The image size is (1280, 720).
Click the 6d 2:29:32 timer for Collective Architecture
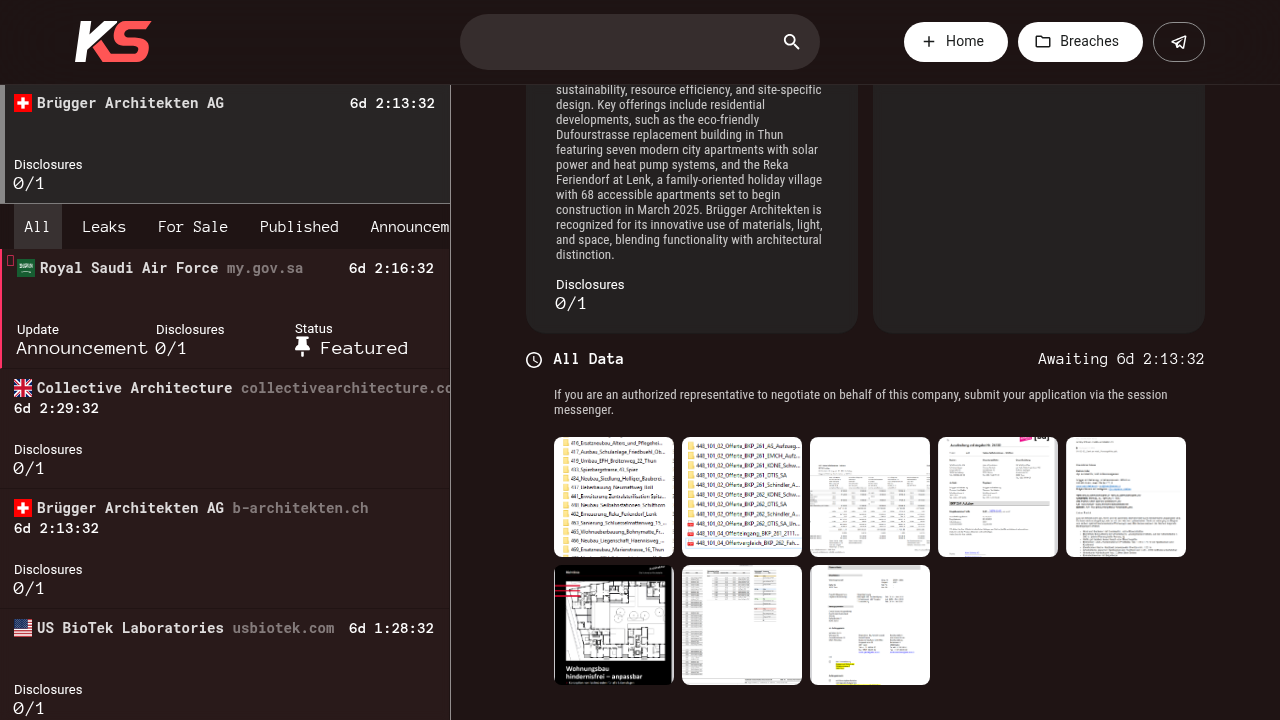[56, 408]
